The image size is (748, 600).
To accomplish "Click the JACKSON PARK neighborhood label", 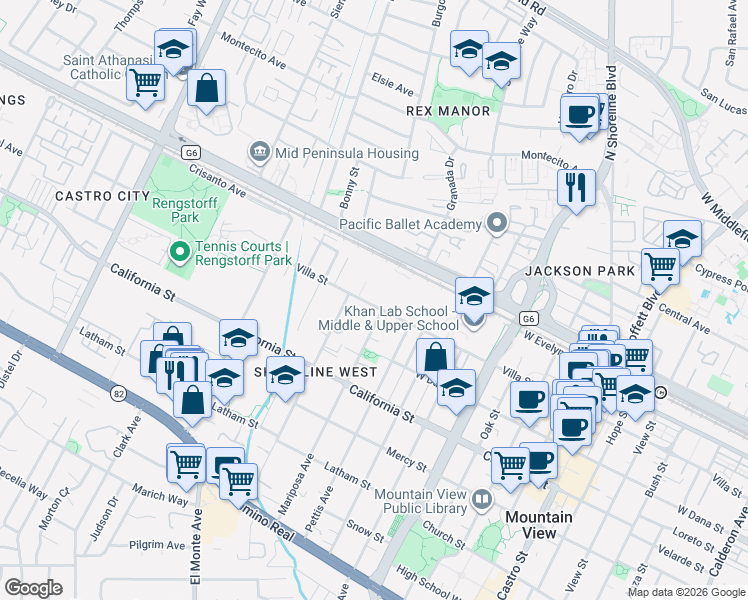I will point(580,271).
